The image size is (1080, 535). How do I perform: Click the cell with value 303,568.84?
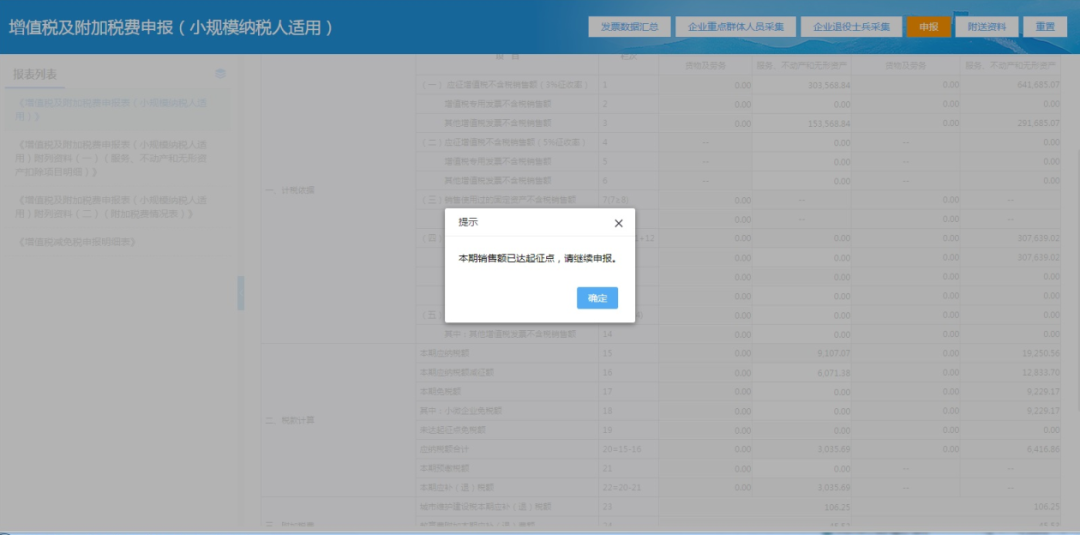(x=802, y=85)
